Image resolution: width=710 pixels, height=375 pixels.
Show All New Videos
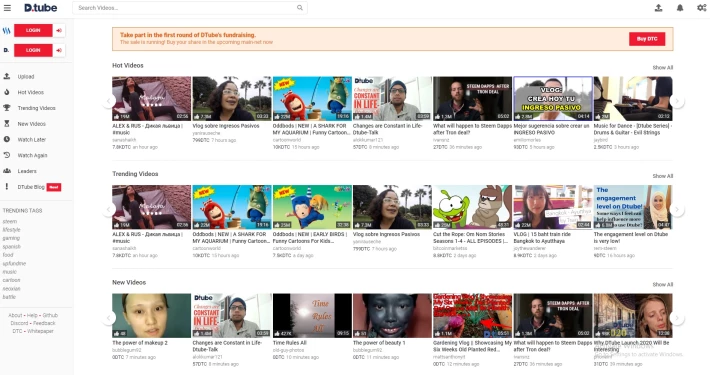662,284
